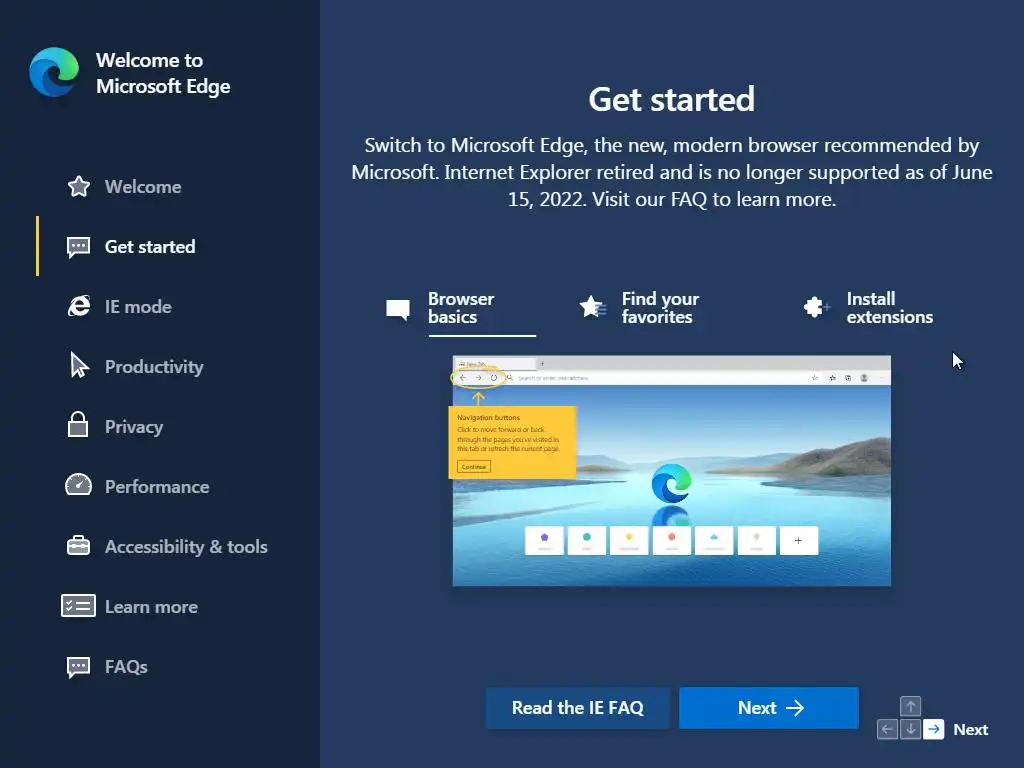Click the Read the IE FAQ button

click(x=577, y=708)
